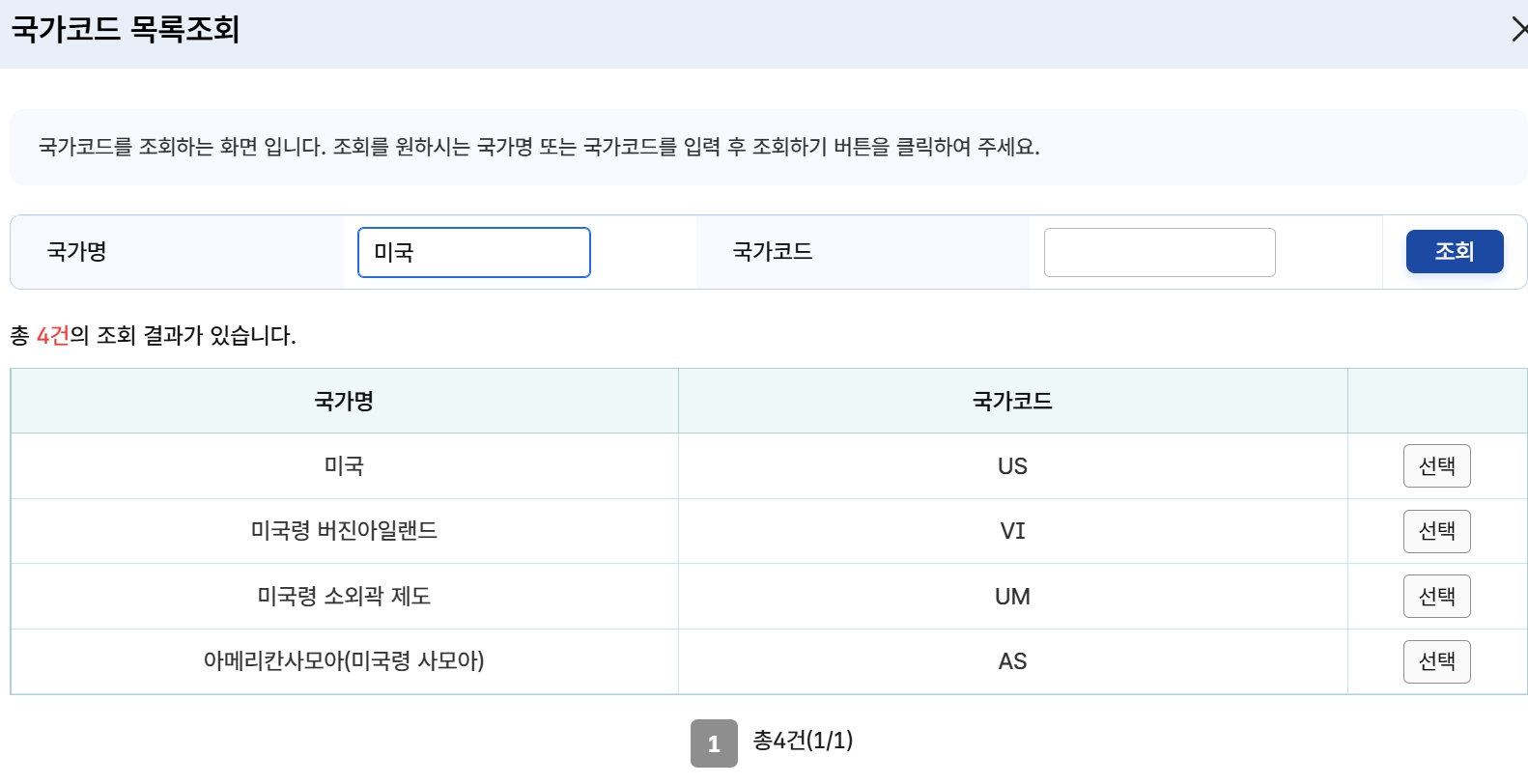Select 미국령 버진아일랜드 with code VI

[x=1436, y=531]
